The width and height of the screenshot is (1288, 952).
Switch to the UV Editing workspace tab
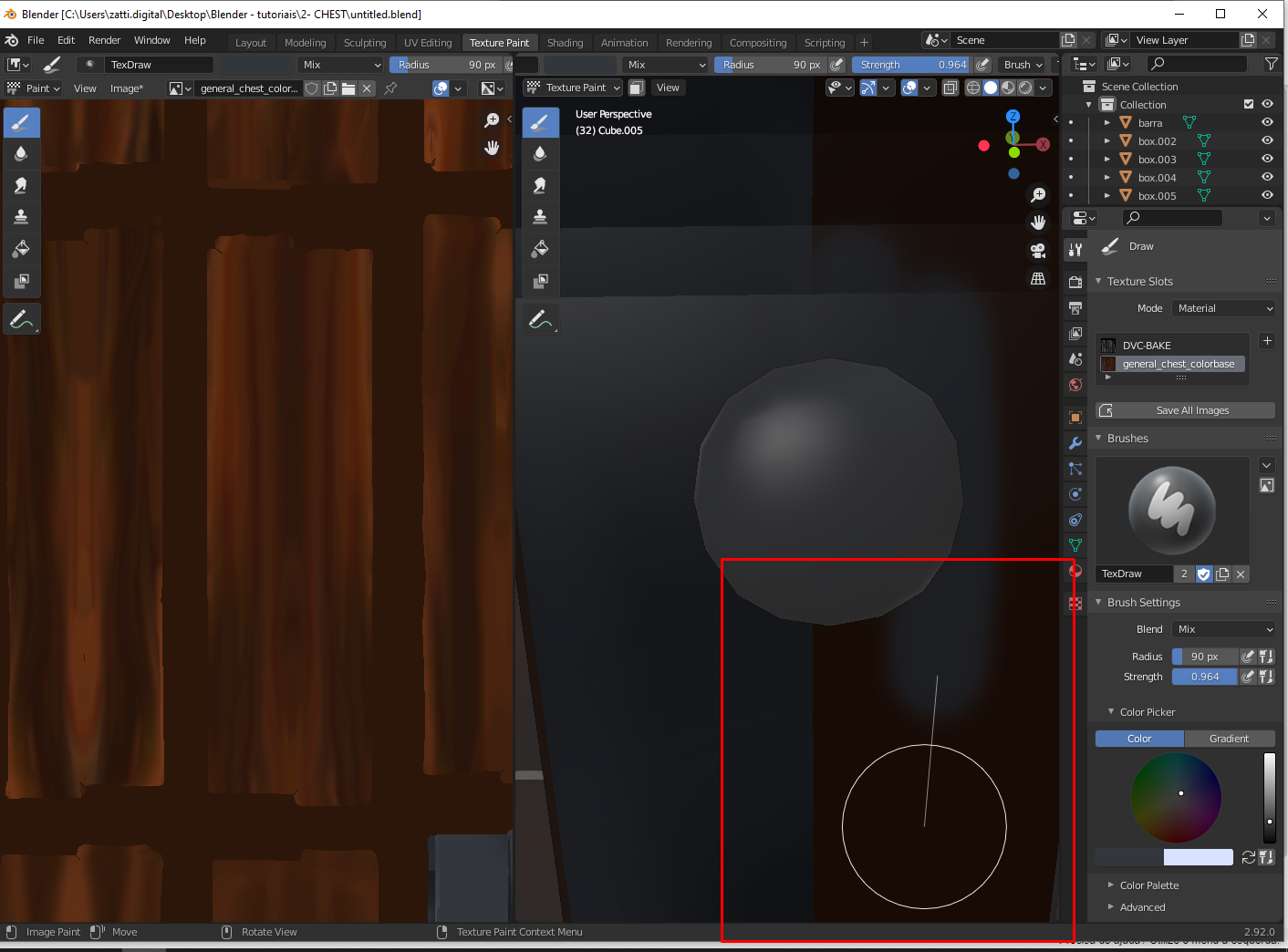tap(428, 43)
